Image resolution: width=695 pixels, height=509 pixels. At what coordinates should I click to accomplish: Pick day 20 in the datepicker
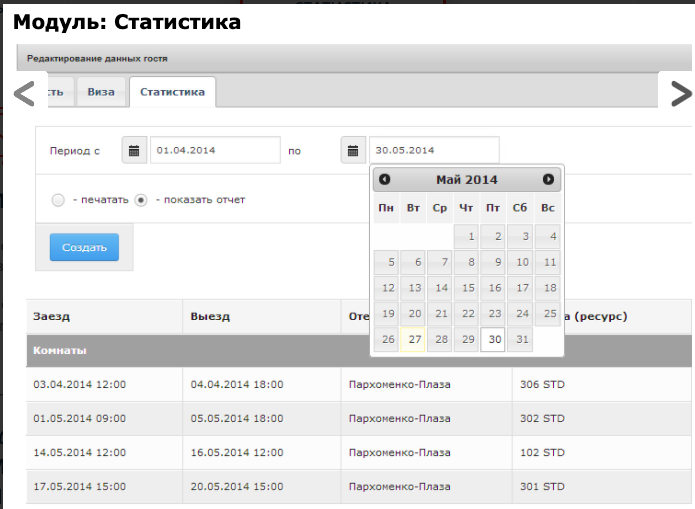pyautogui.click(x=413, y=313)
